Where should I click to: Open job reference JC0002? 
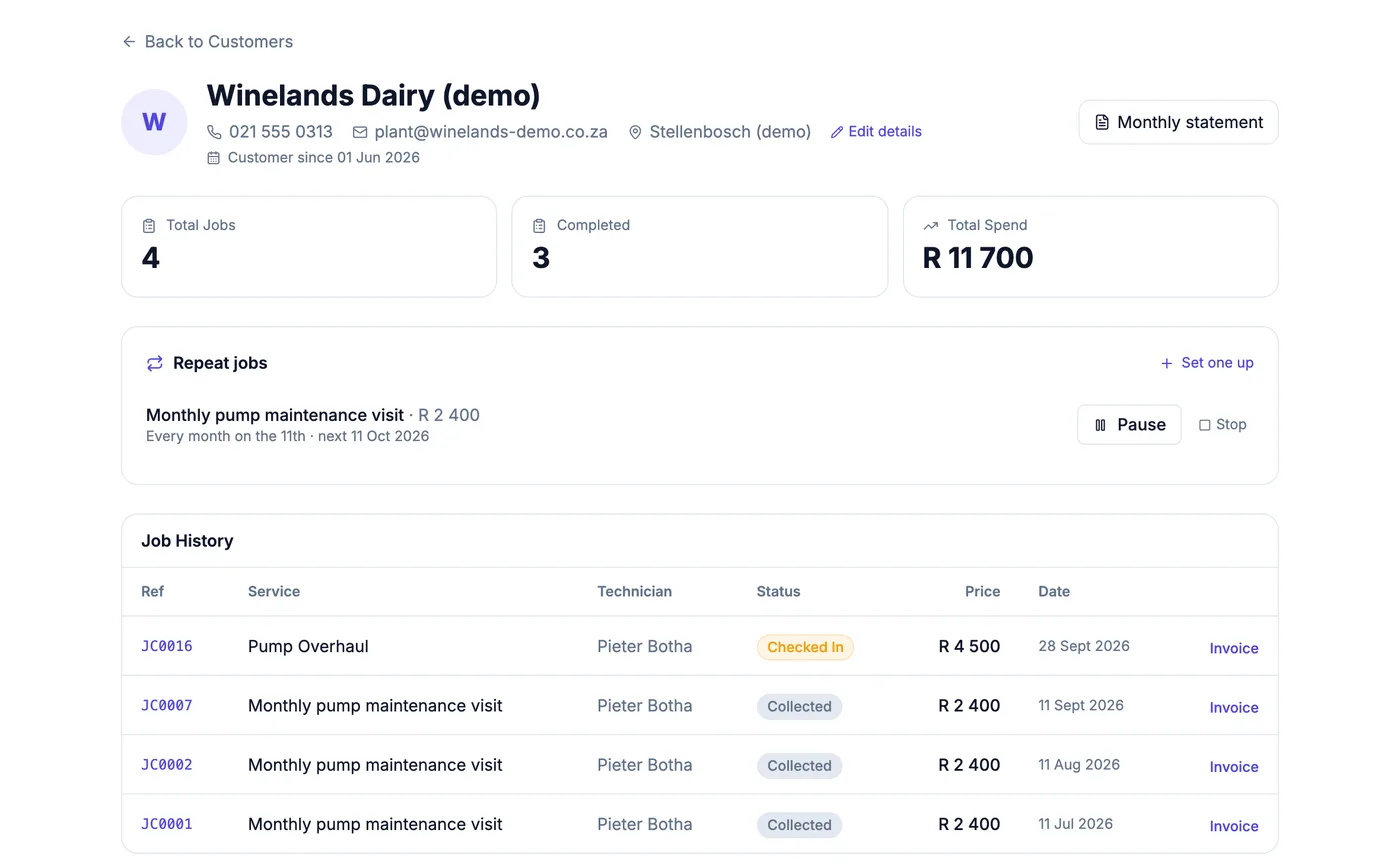coord(167,765)
